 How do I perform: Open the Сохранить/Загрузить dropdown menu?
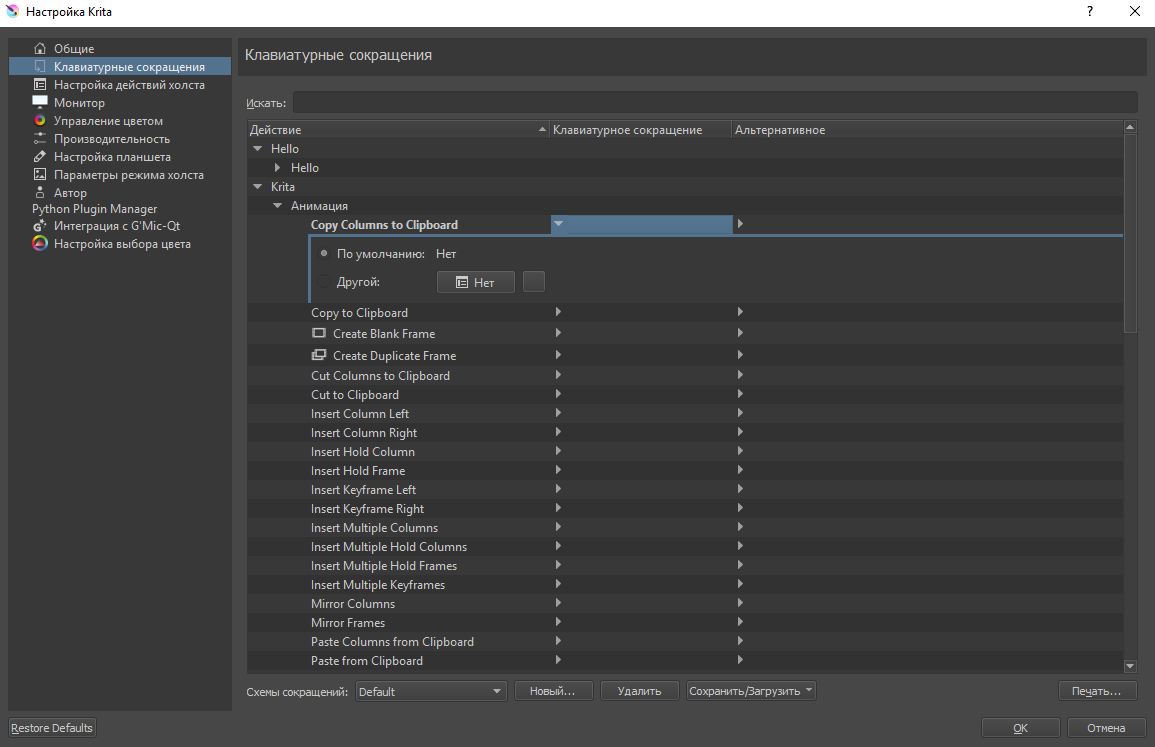751,691
